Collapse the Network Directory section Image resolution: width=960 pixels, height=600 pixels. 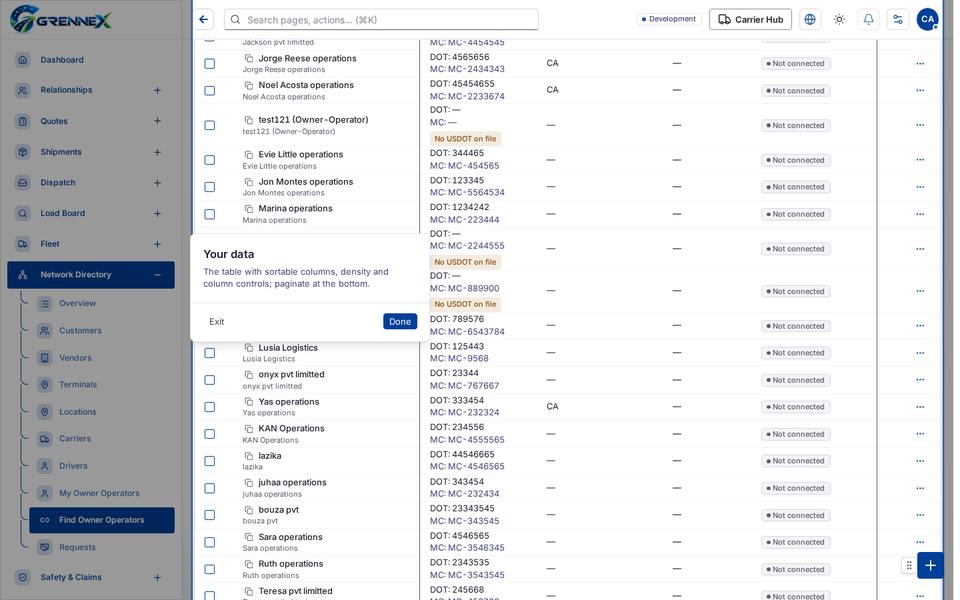click(157, 275)
